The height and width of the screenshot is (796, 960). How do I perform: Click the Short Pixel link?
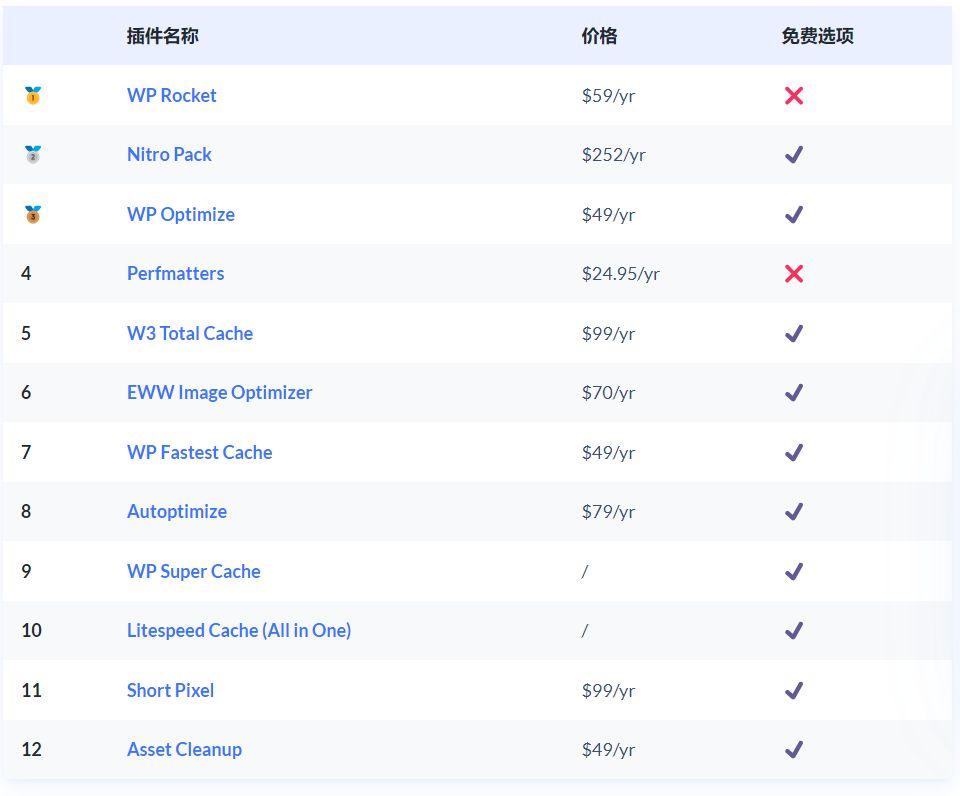pos(170,690)
